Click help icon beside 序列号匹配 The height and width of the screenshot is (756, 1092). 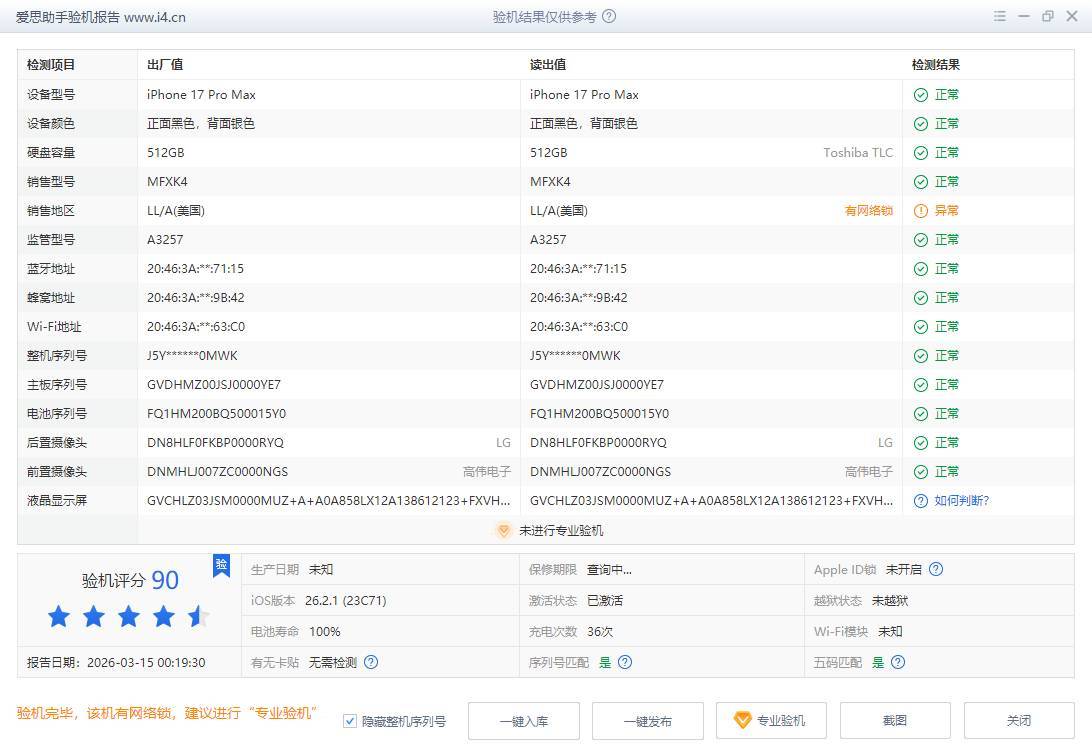pos(625,662)
